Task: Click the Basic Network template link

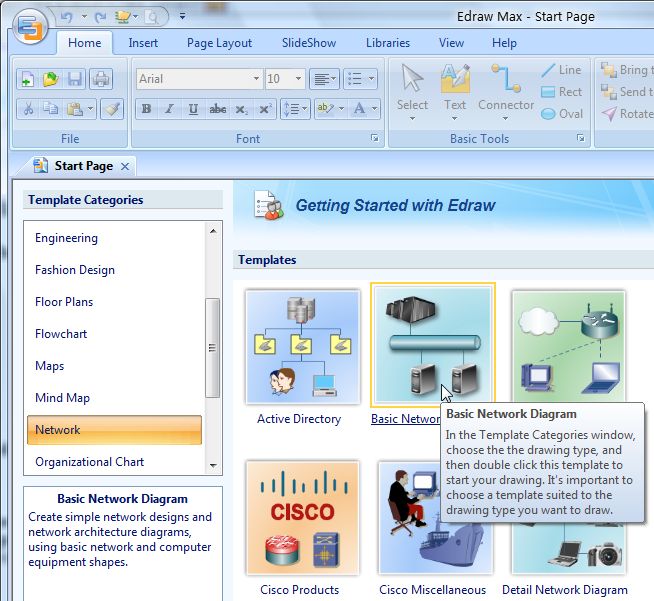Action: click(405, 418)
